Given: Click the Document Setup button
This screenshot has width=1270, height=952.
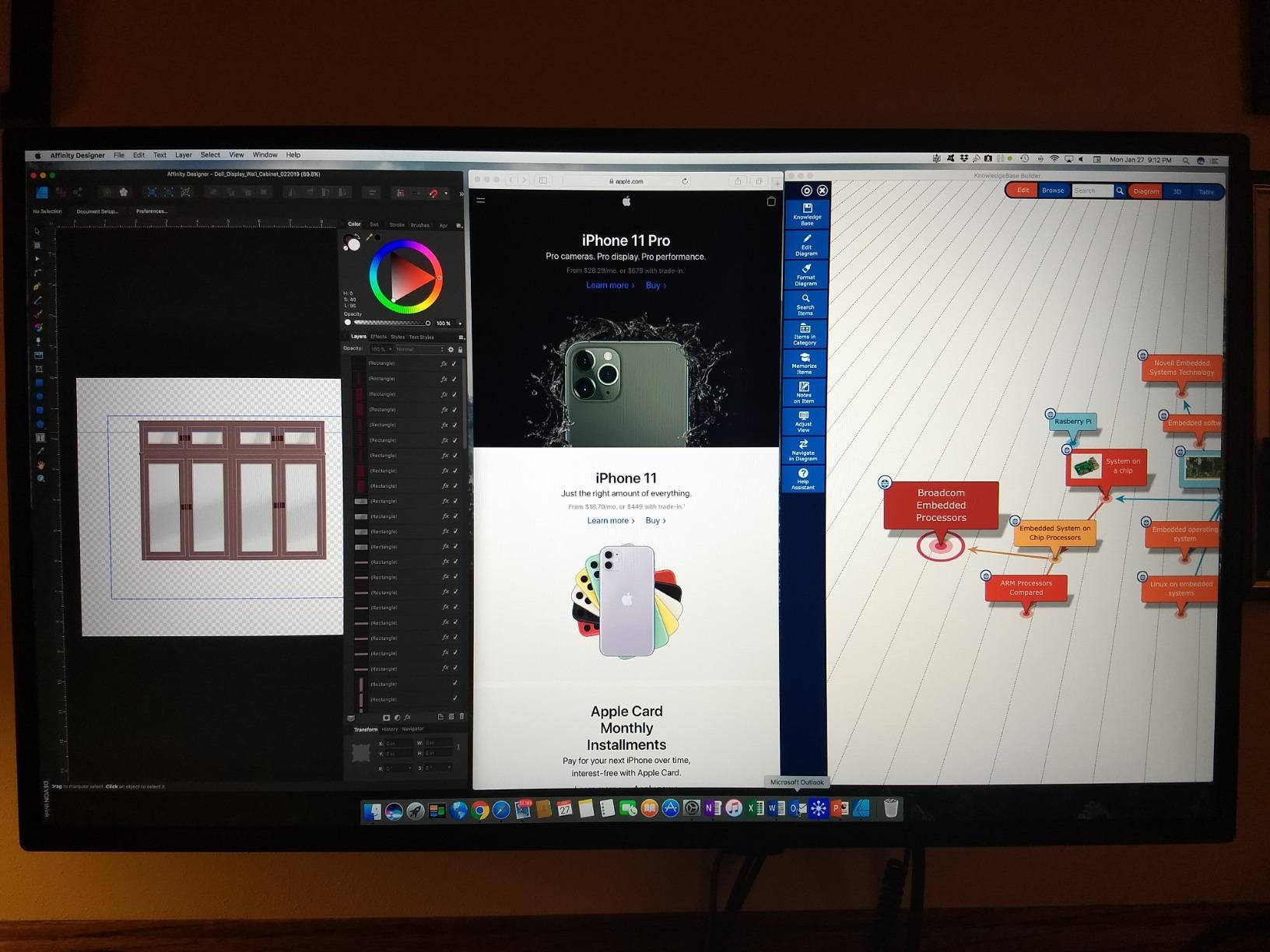Looking at the screenshot, I should tap(97, 212).
